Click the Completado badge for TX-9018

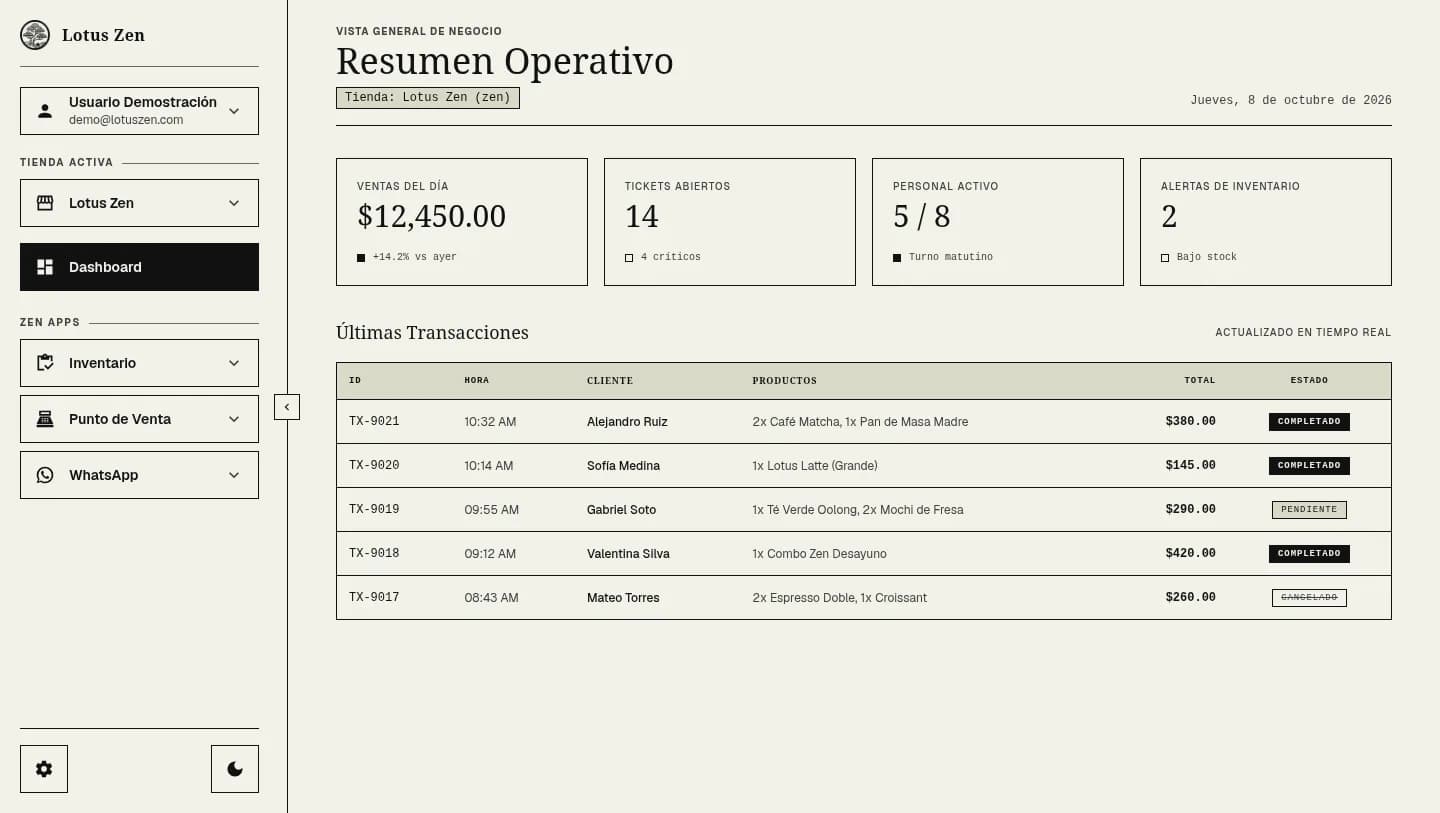click(1309, 554)
